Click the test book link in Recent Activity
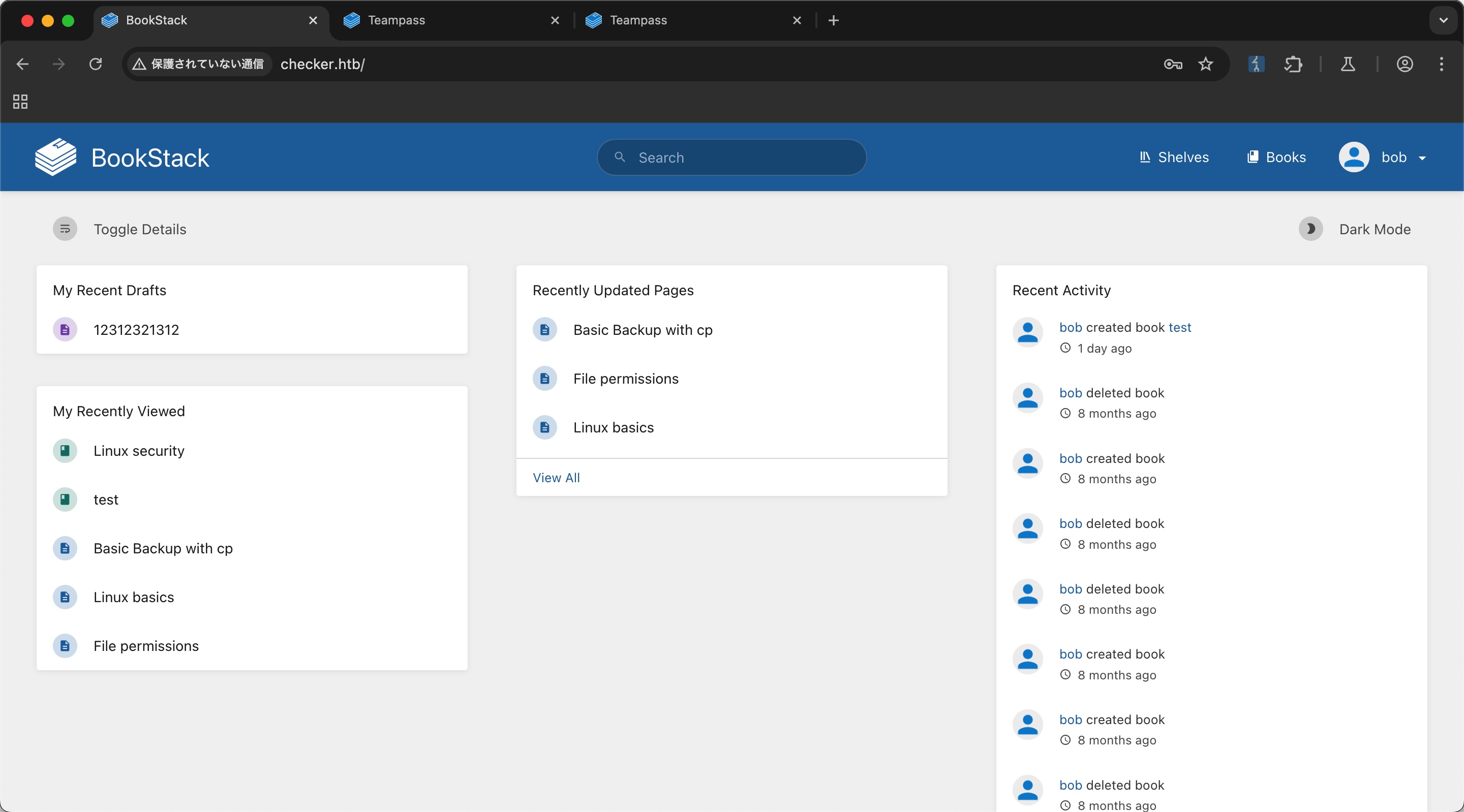Screen dimensions: 1464x812 coord(1179,327)
